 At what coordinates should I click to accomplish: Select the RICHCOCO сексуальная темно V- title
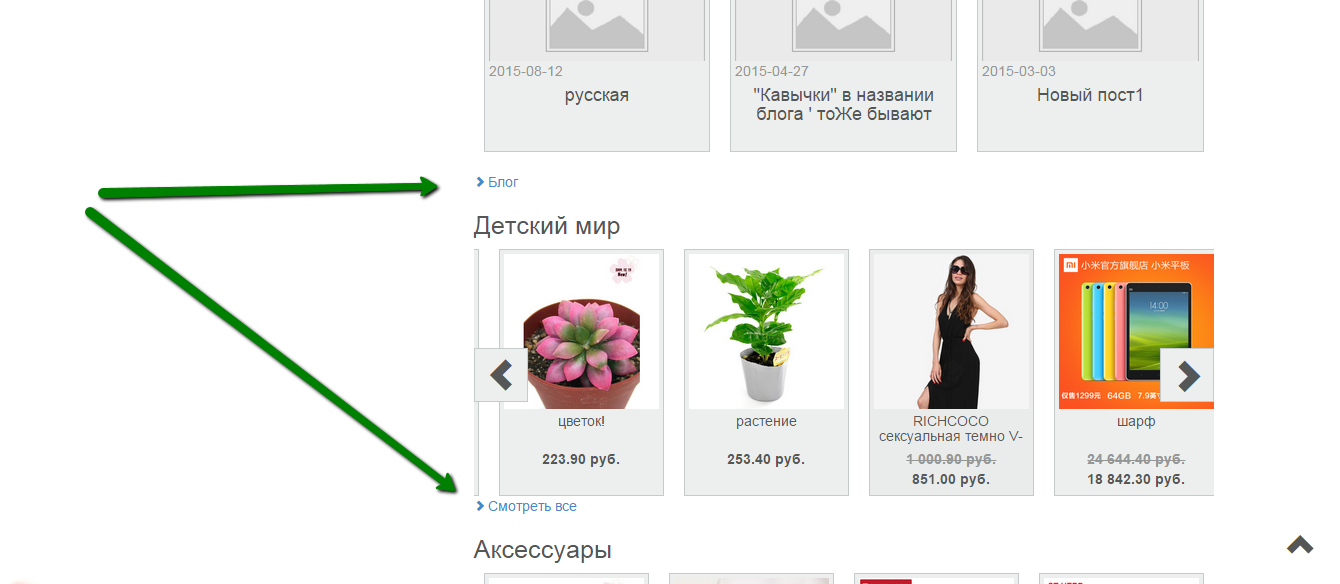951,429
